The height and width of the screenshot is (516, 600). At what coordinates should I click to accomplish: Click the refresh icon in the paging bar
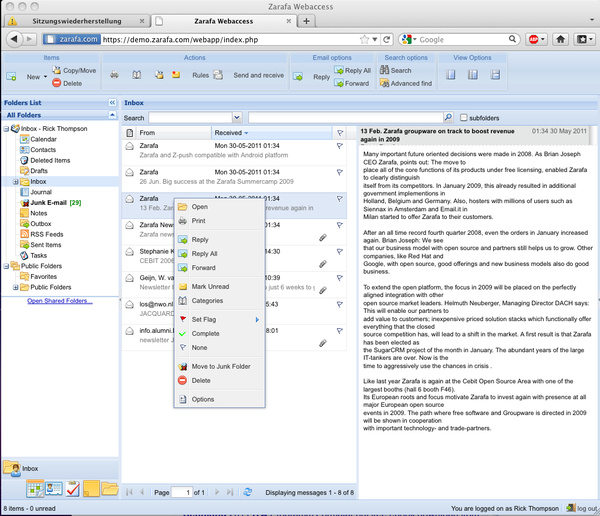click(248, 492)
